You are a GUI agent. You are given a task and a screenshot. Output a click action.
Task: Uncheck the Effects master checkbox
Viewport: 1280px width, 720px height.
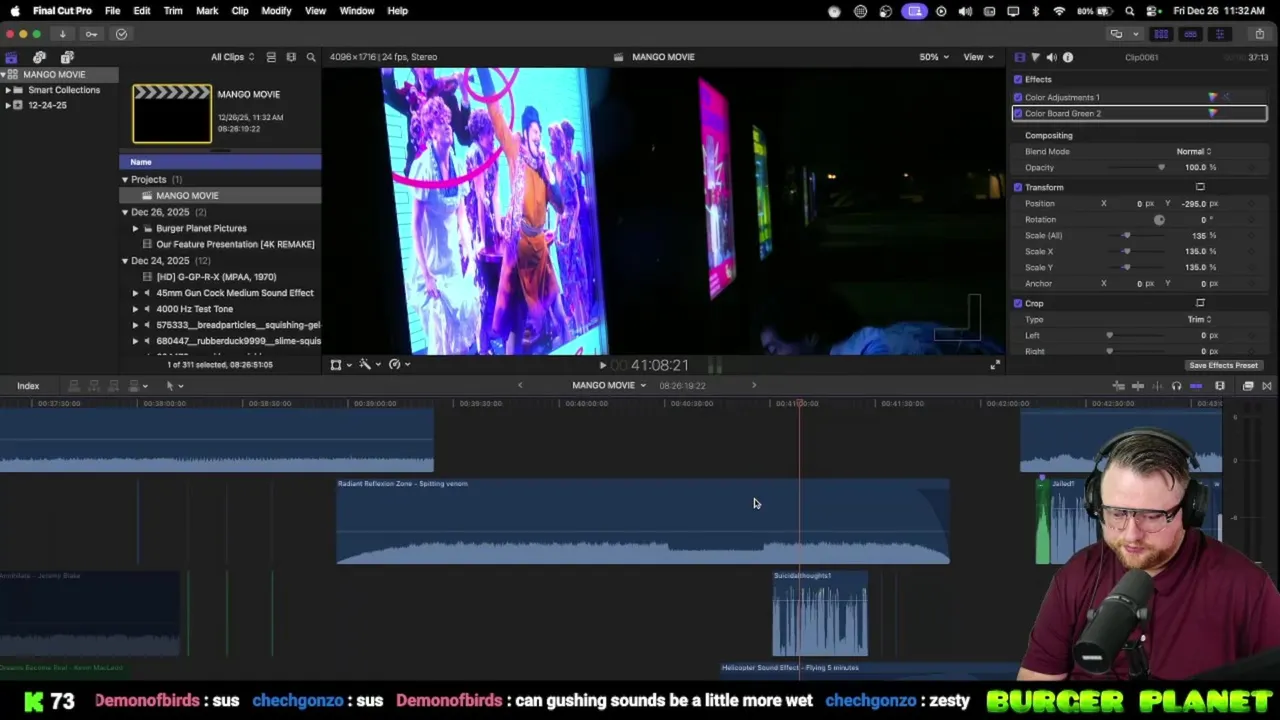1018,80
